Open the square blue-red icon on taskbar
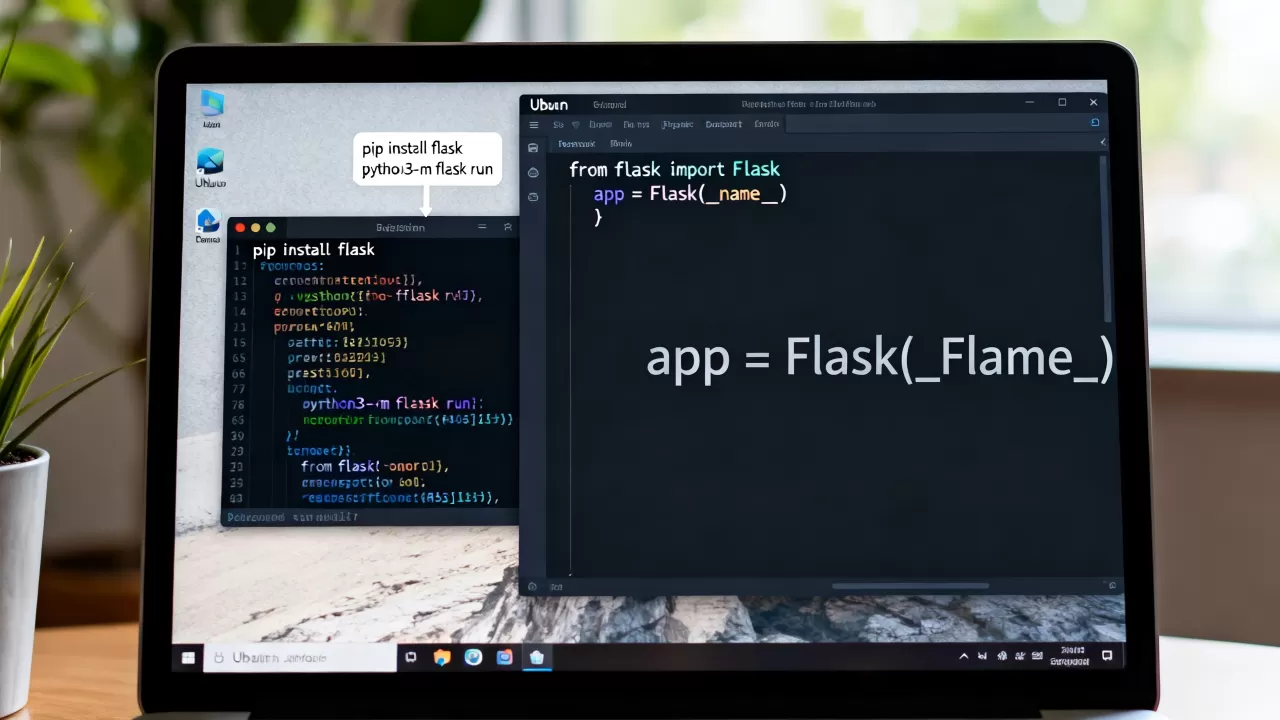The width and height of the screenshot is (1280, 720). [x=505, y=657]
